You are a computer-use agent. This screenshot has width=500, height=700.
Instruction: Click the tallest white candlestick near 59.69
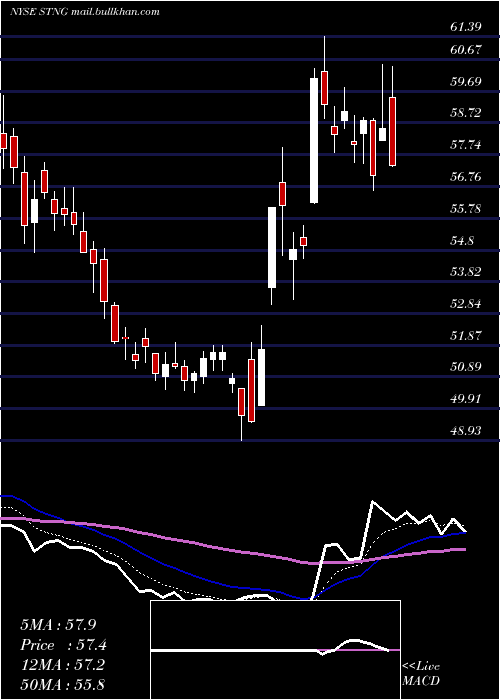[314, 141]
